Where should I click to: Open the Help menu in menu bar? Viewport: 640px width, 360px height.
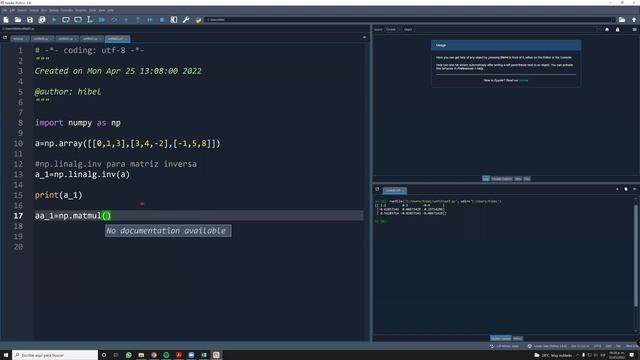[x=111, y=10]
